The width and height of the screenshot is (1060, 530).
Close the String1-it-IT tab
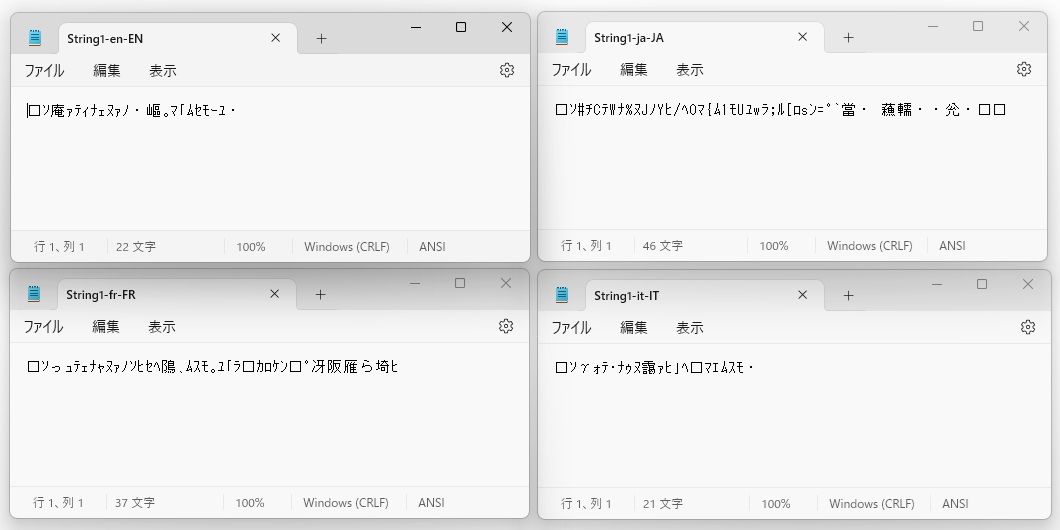802,295
